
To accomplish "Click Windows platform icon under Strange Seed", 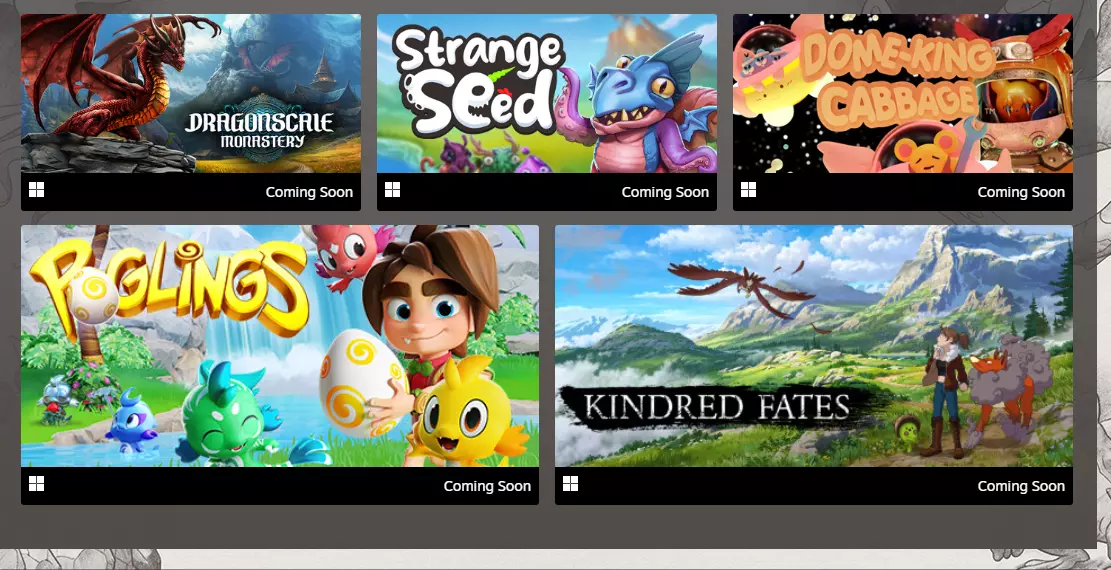I will tap(393, 190).
